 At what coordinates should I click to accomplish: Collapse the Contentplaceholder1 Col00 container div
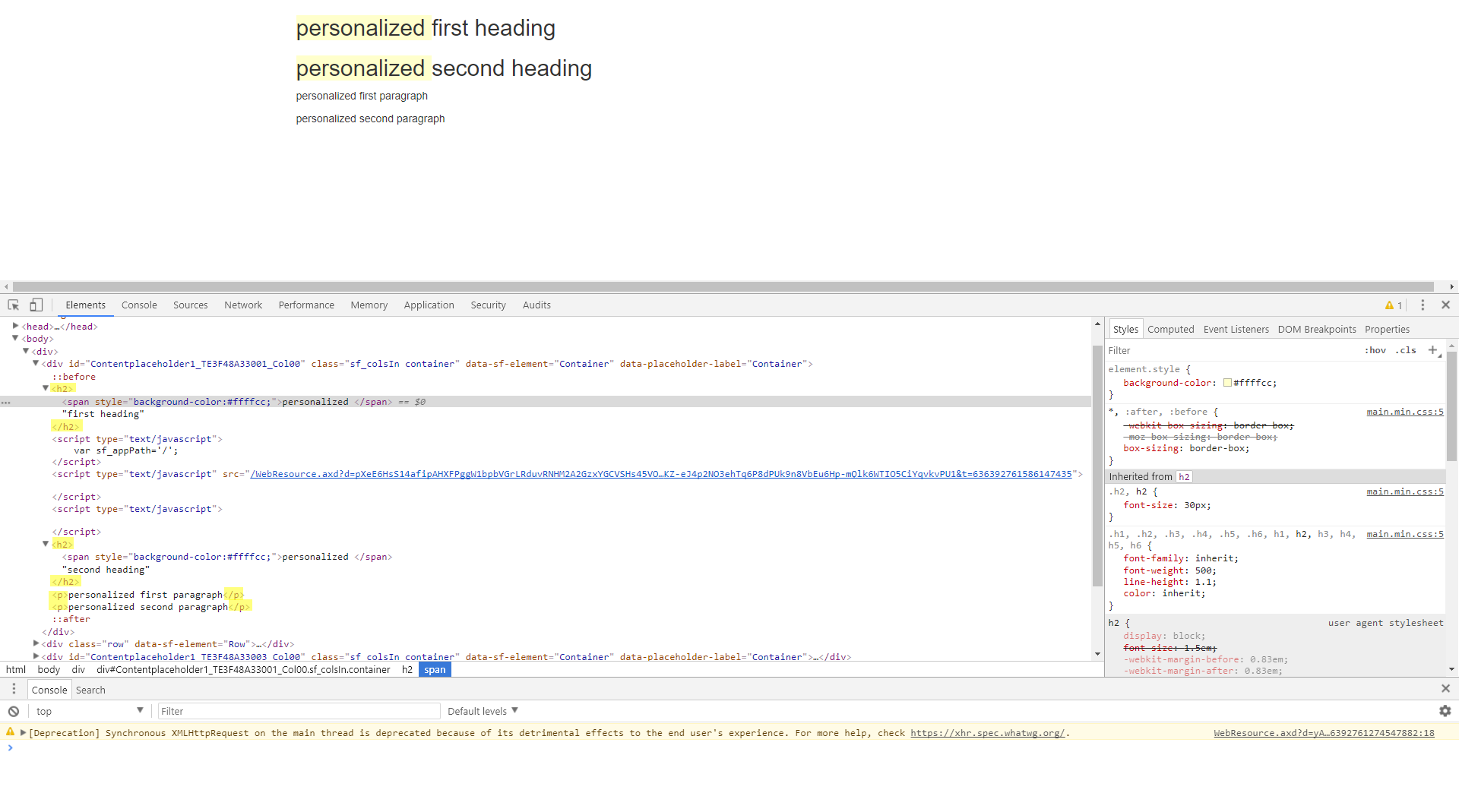36,363
